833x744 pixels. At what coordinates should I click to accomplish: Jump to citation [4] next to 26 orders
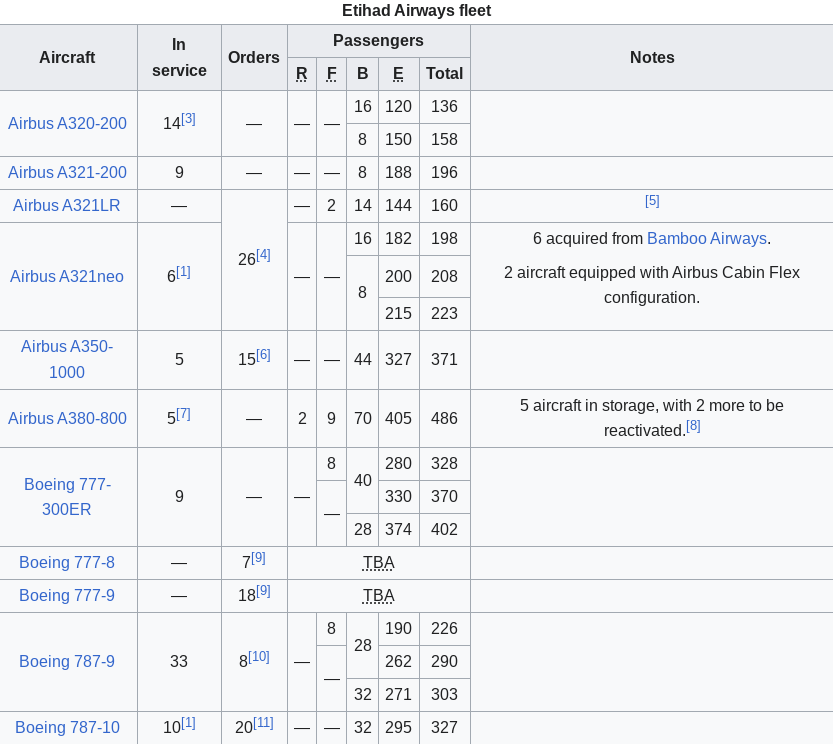tap(263, 254)
